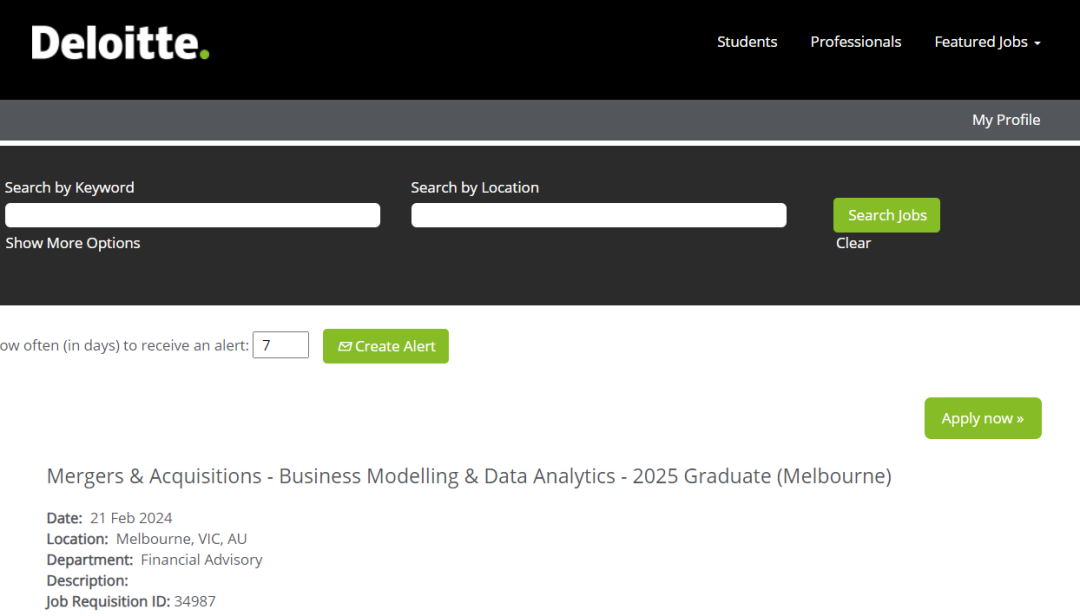
Task: Go to the Students section
Action: pyautogui.click(x=747, y=42)
